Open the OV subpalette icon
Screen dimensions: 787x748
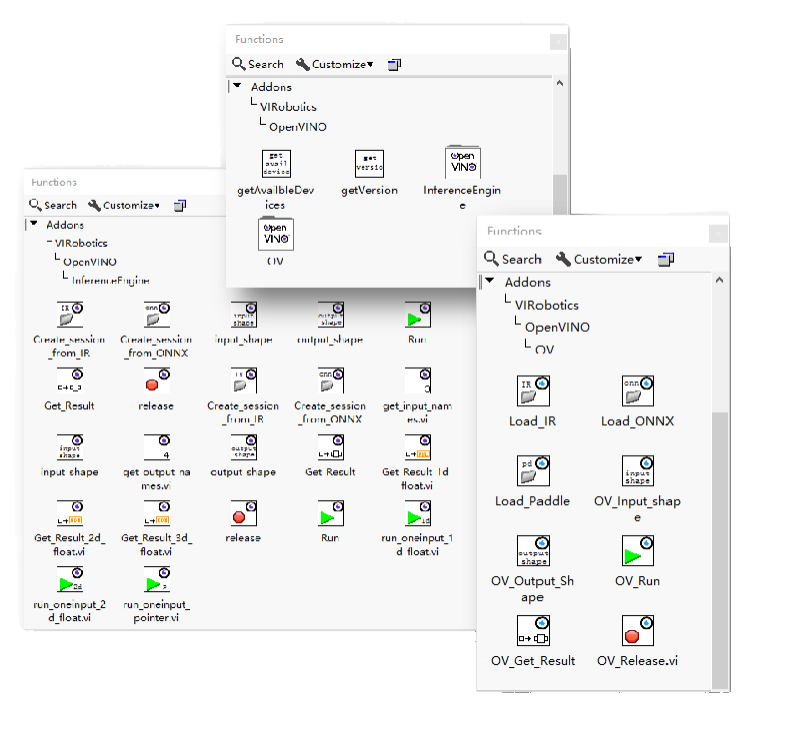click(276, 234)
